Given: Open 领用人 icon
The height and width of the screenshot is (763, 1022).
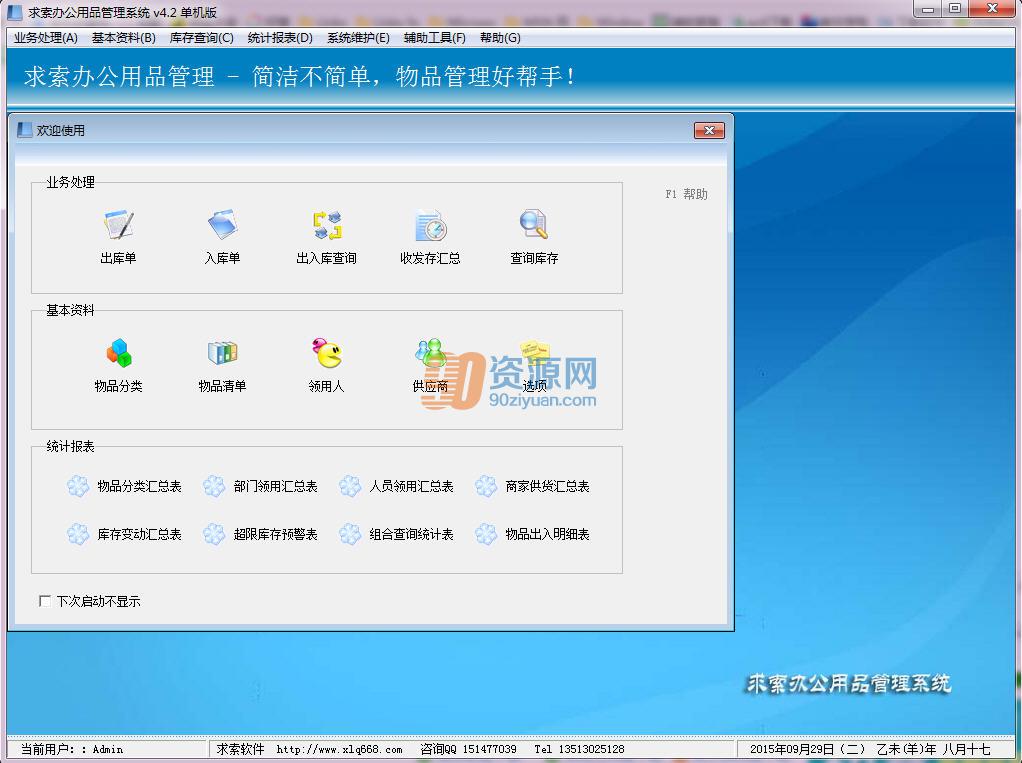Looking at the screenshot, I should pyautogui.click(x=327, y=353).
